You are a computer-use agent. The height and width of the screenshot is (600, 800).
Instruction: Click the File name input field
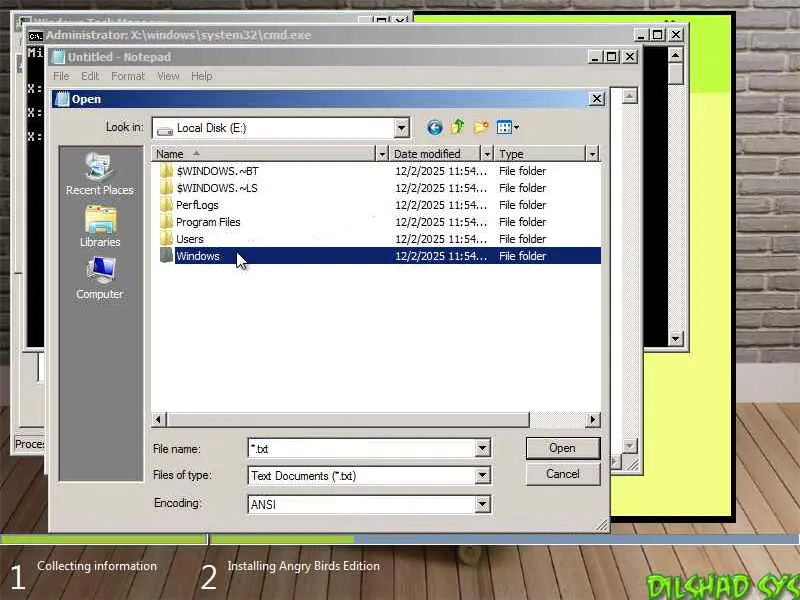362,448
